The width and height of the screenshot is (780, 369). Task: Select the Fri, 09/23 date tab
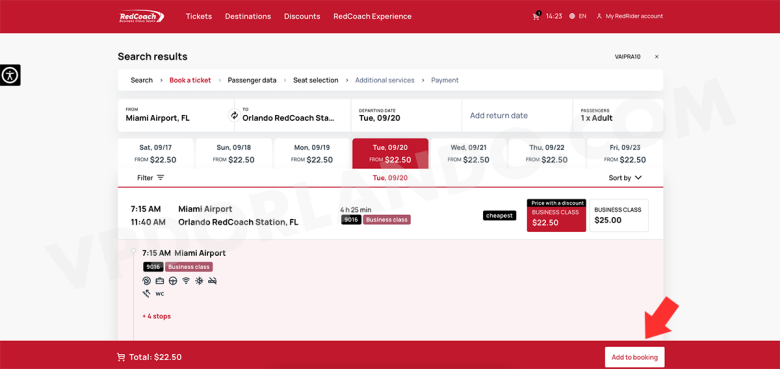point(625,154)
